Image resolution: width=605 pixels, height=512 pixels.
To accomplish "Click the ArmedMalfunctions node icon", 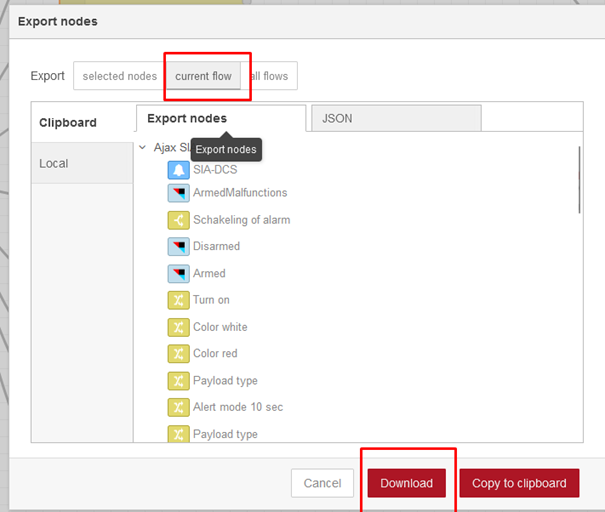I will click(x=177, y=193).
